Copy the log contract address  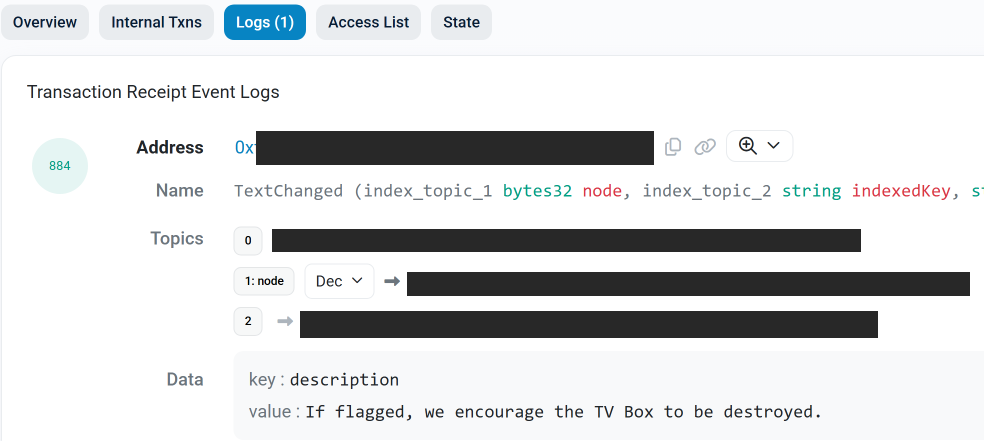673,147
